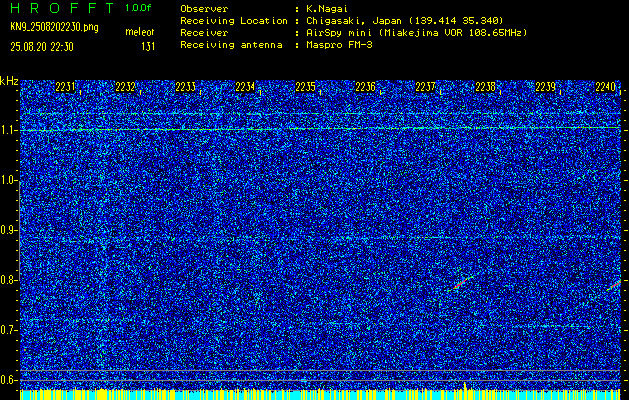This screenshot has height=400, width=629.
Task: Select the file name KN9_2508202230.png
Action: [x=54, y=27]
